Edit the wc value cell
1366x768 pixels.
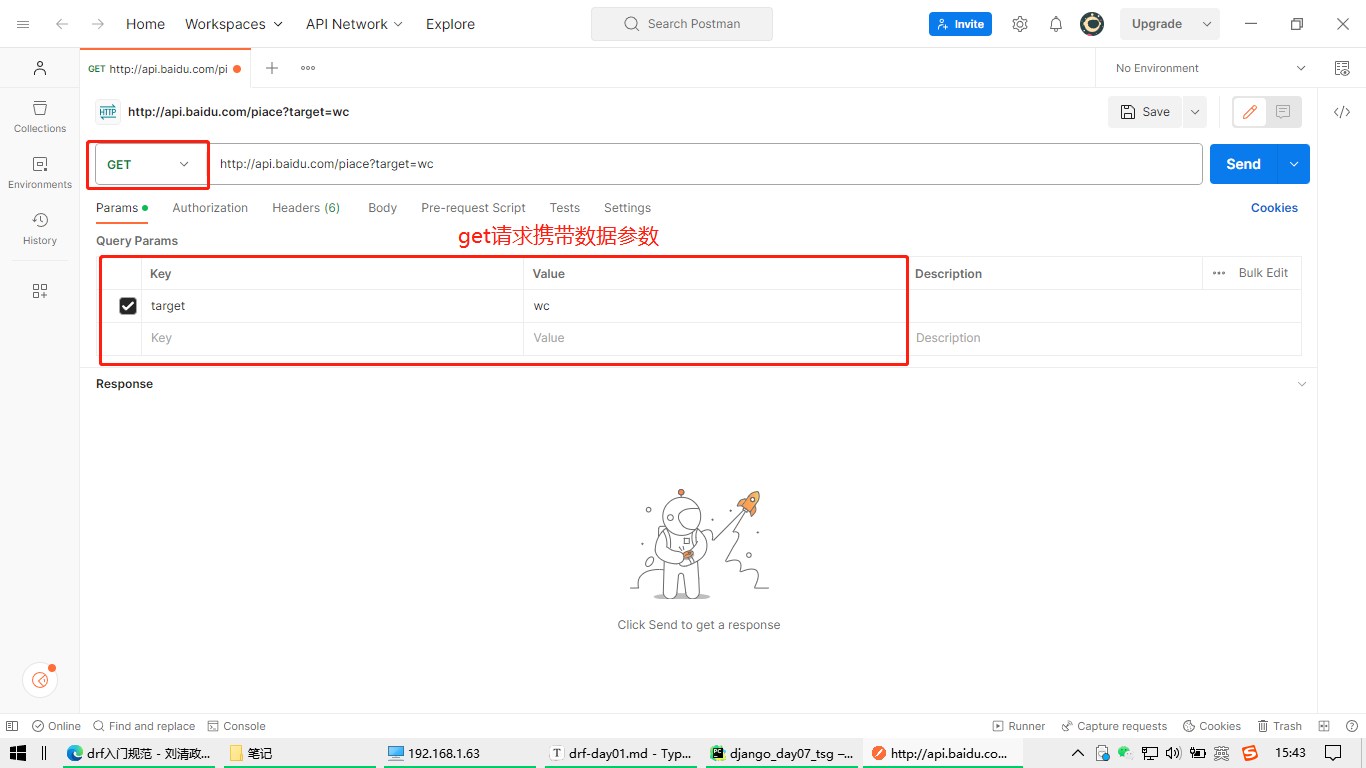coord(715,306)
